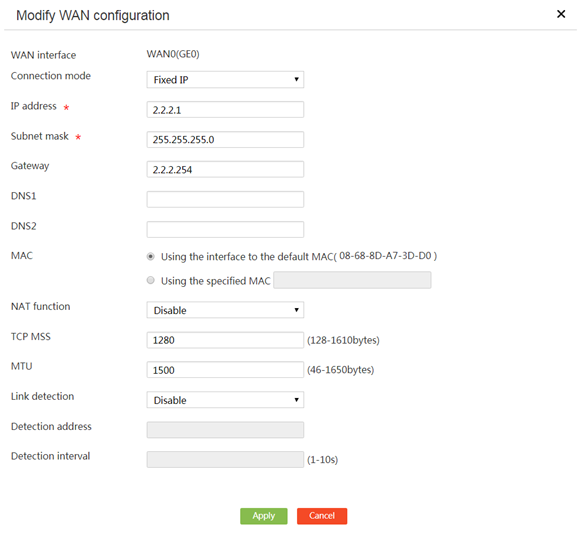The height and width of the screenshot is (534, 584).
Task: Expand the NAT function dropdown
Action: 225,310
